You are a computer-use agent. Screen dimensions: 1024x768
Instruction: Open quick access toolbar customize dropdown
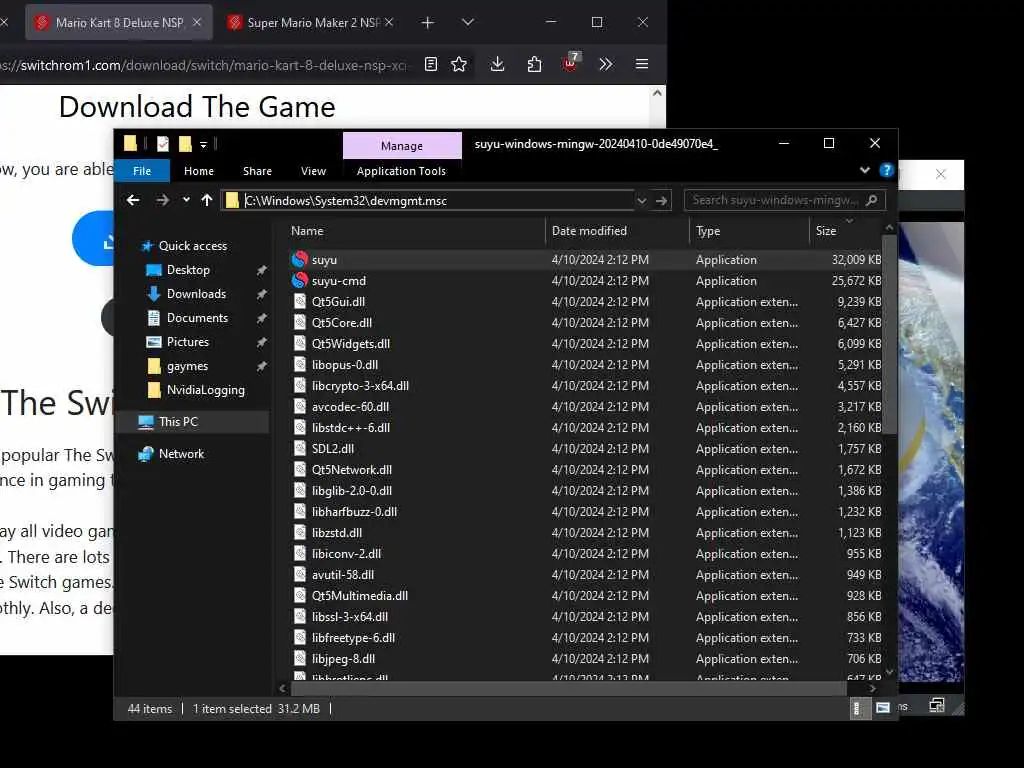point(204,144)
